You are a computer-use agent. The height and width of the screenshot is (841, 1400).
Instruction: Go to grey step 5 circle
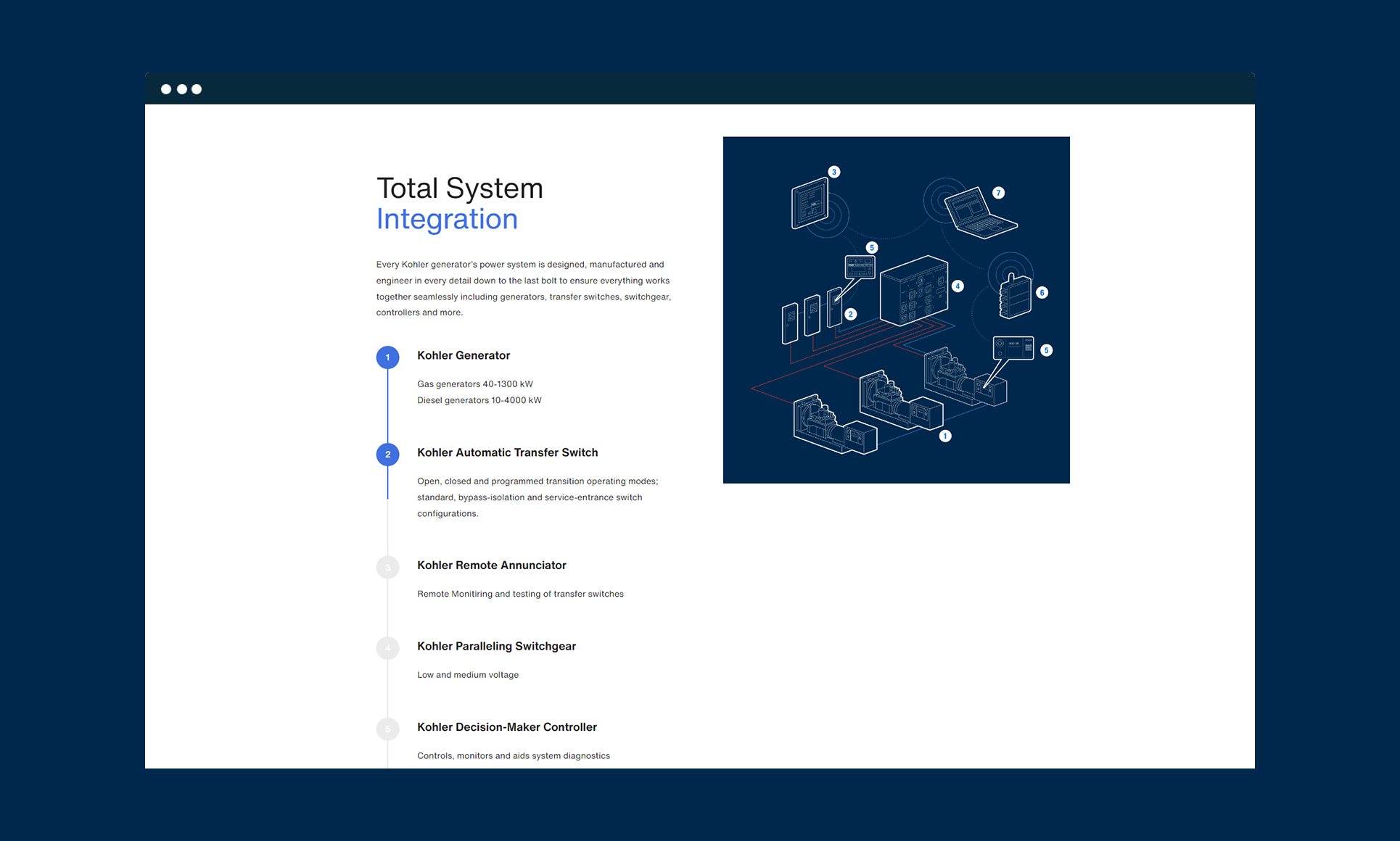coord(387,729)
